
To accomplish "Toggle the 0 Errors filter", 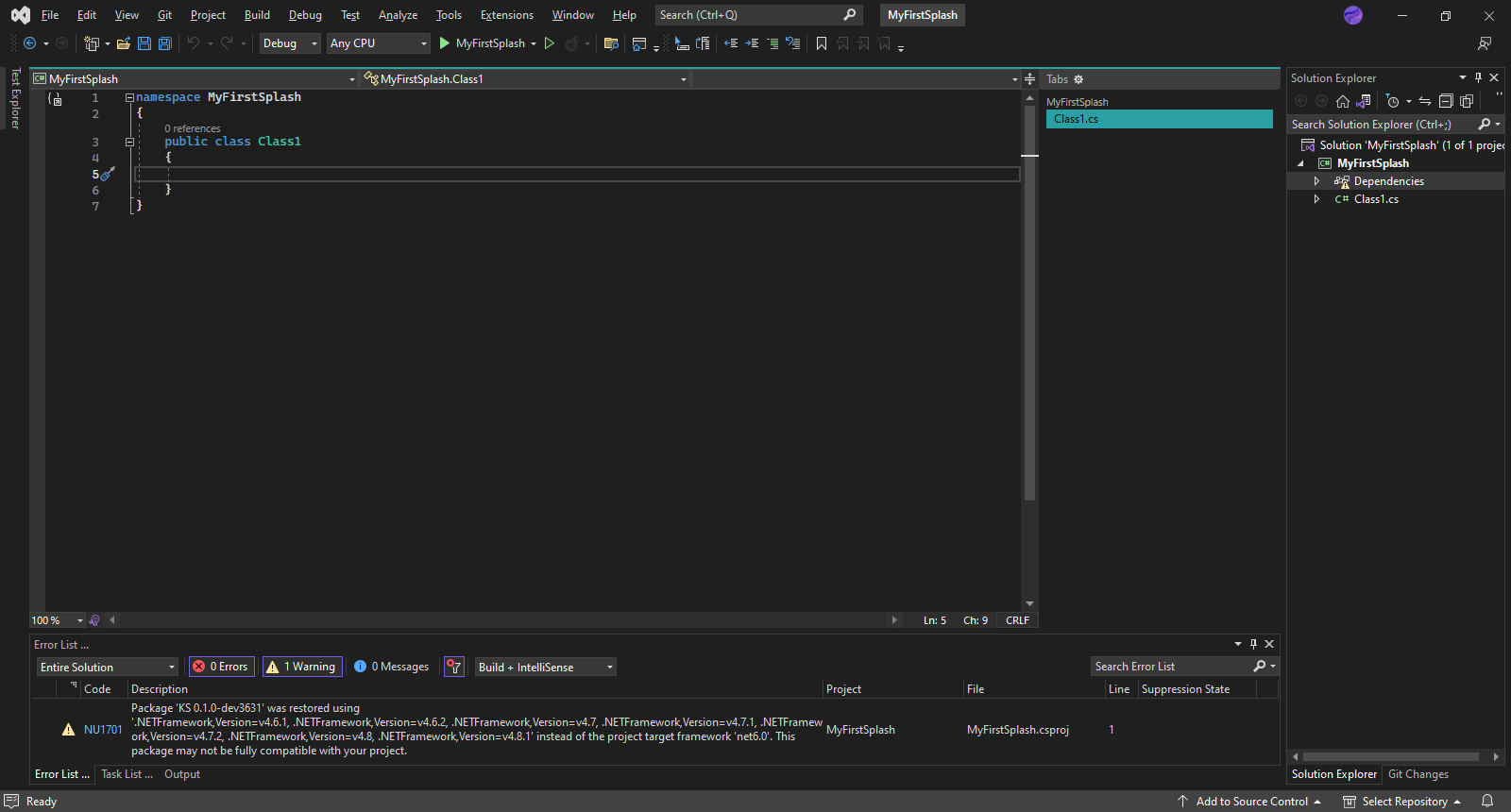I will [x=221, y=667].
